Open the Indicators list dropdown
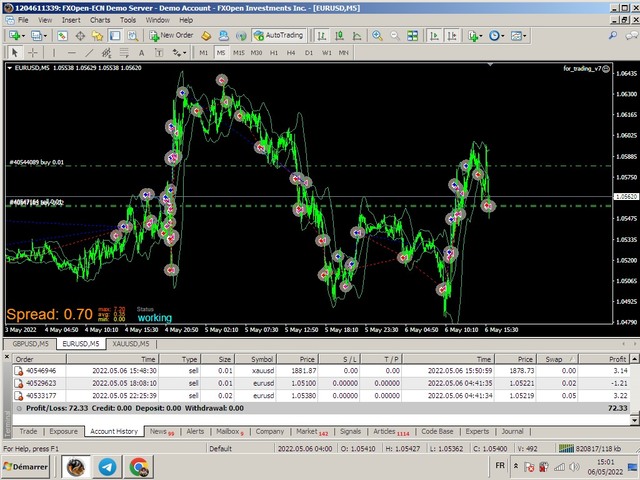 [x=475, y=36]
